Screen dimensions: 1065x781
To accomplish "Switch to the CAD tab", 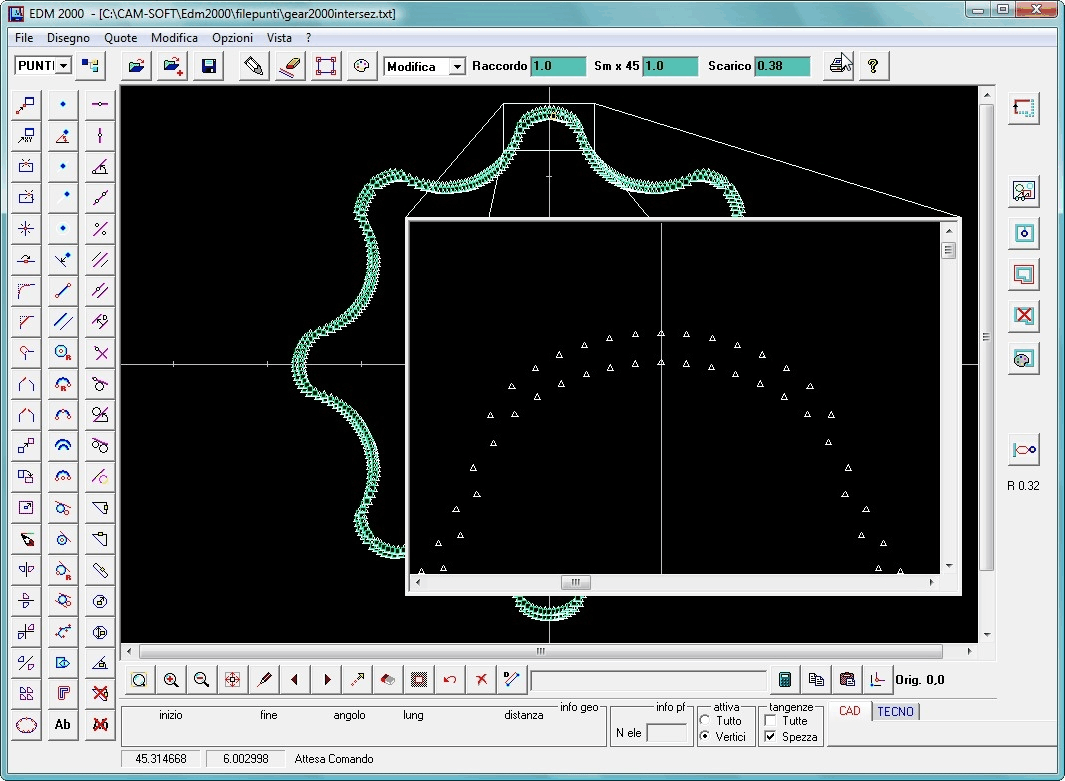I will click(850, 711).
